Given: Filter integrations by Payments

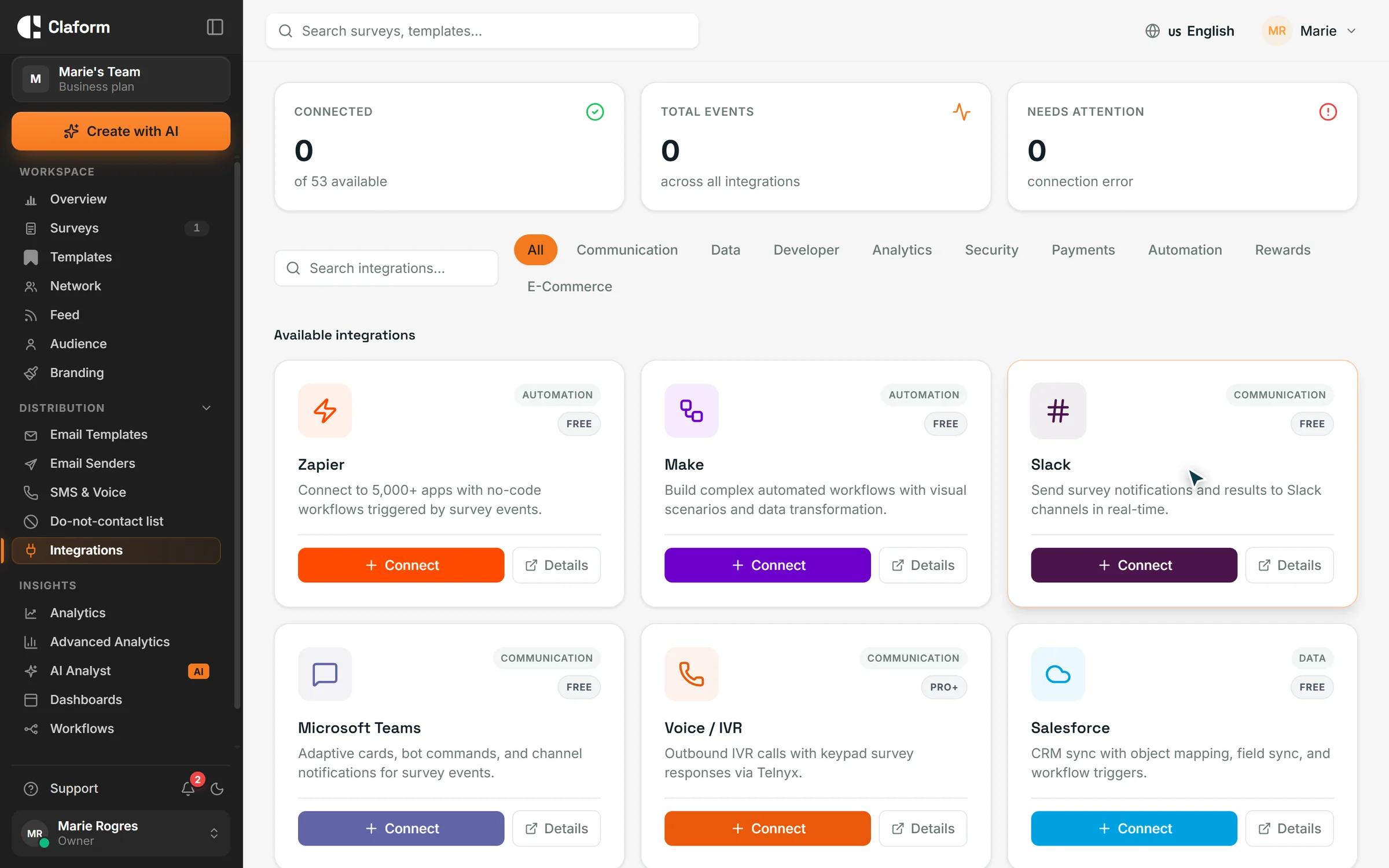Looking at the screenshot, I should pyautogui.click(x=1083, y=250).
